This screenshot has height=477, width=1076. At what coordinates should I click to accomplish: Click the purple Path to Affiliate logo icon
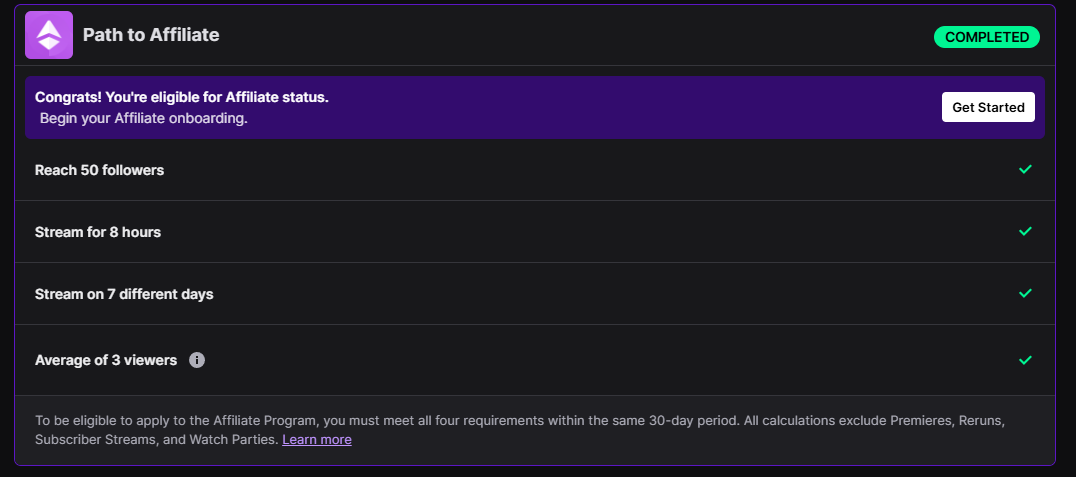tap(49, 36)
